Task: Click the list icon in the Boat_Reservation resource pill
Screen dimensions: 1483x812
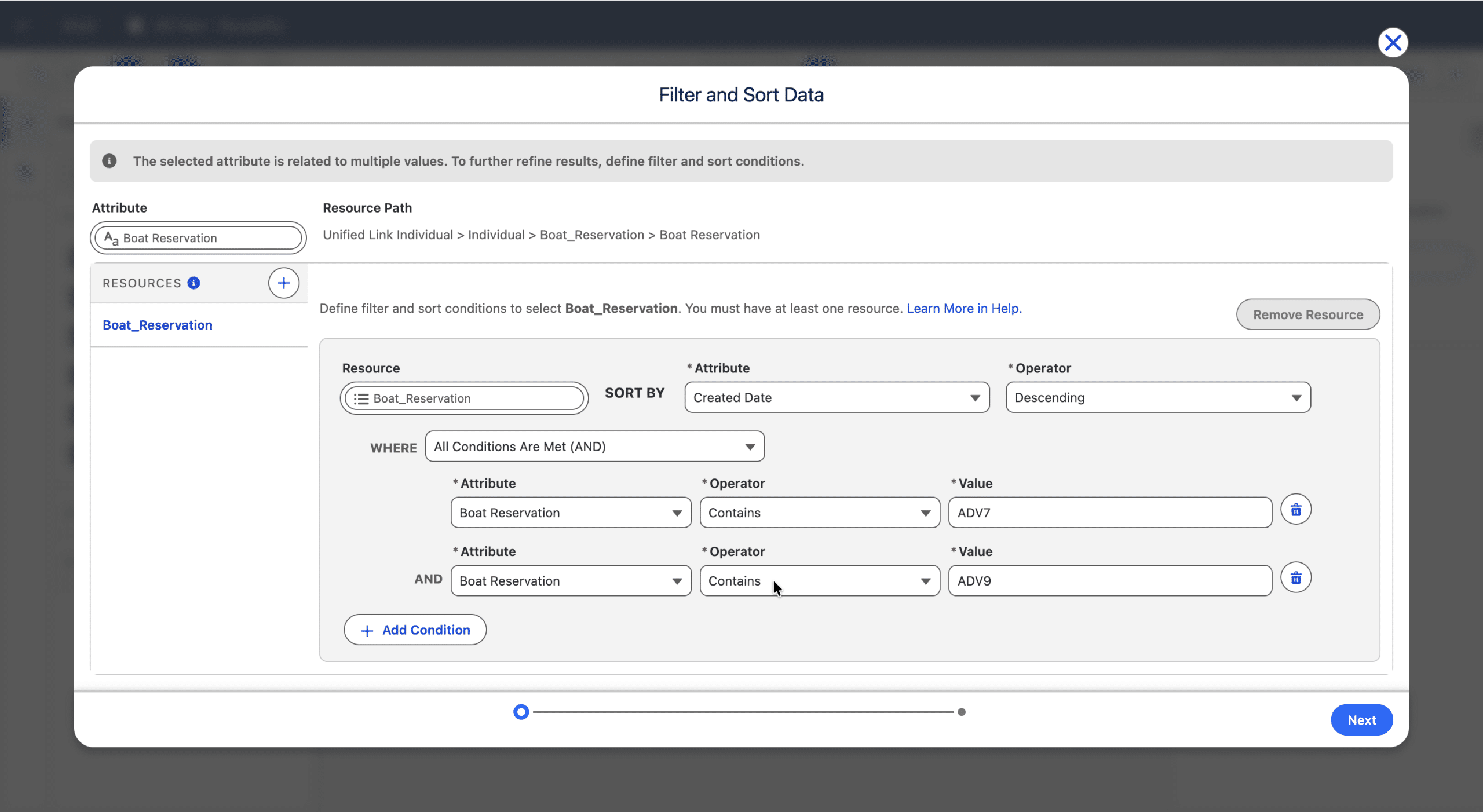Action: (x=361, y=398)
